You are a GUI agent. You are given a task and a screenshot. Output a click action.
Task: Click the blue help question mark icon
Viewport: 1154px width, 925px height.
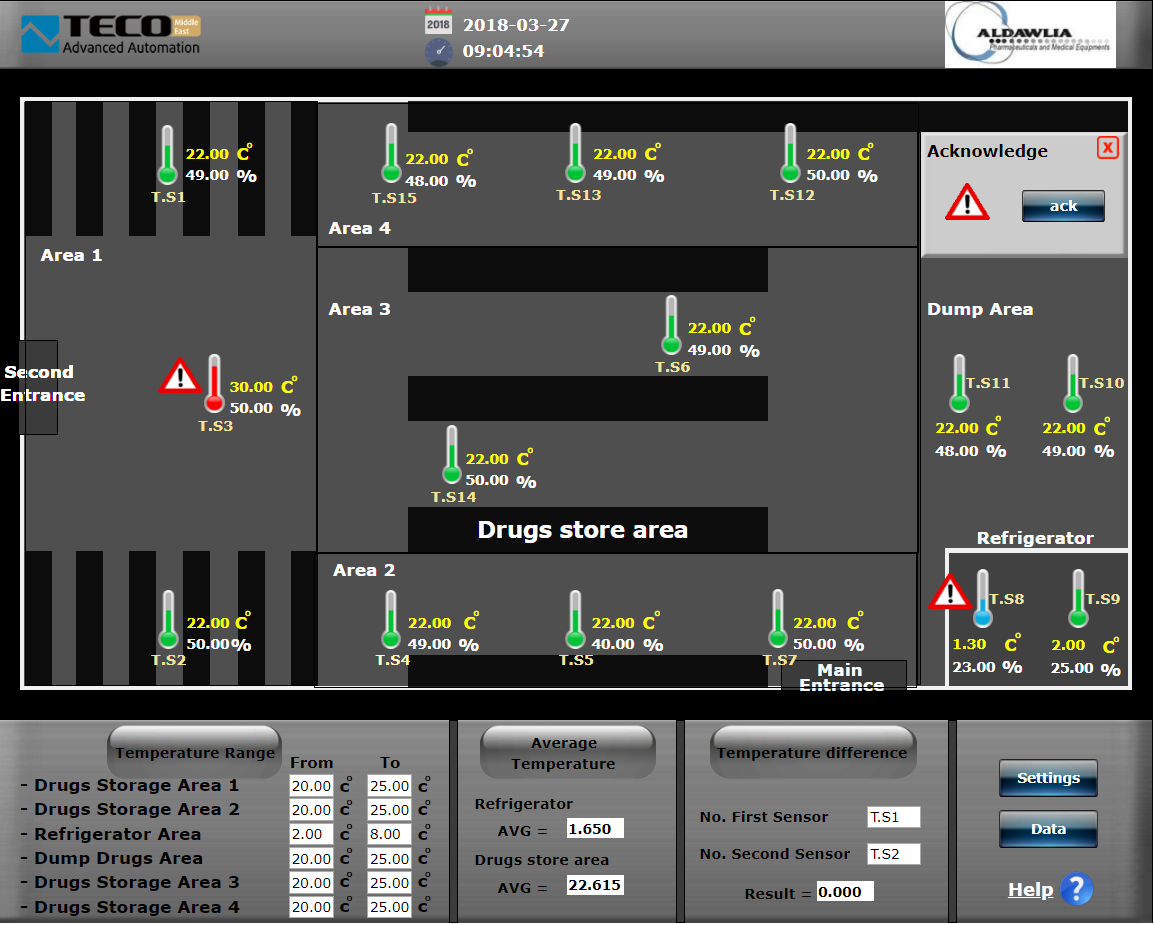pyautogui.click(x=1077, y=889)
